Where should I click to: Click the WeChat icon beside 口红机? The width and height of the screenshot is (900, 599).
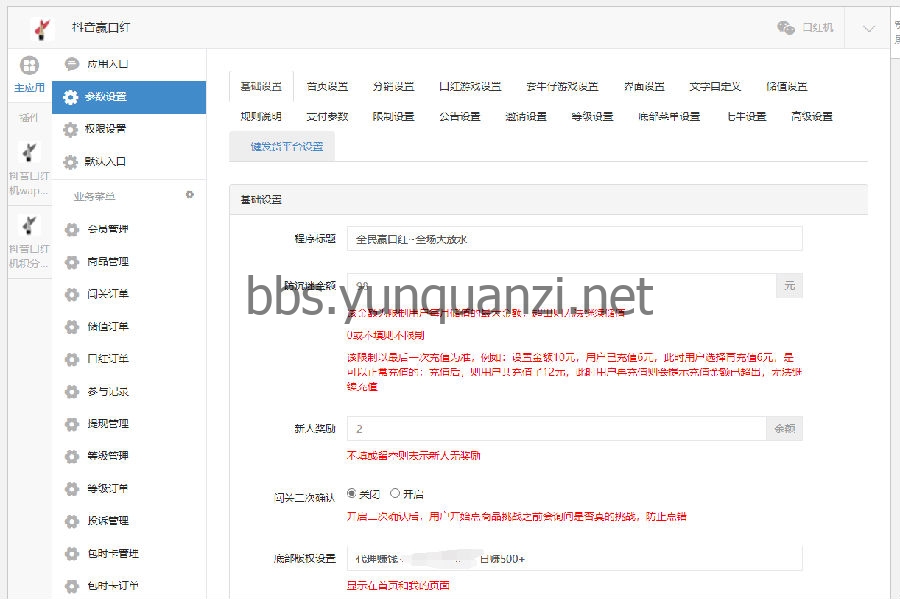click(x=786, y=28)
